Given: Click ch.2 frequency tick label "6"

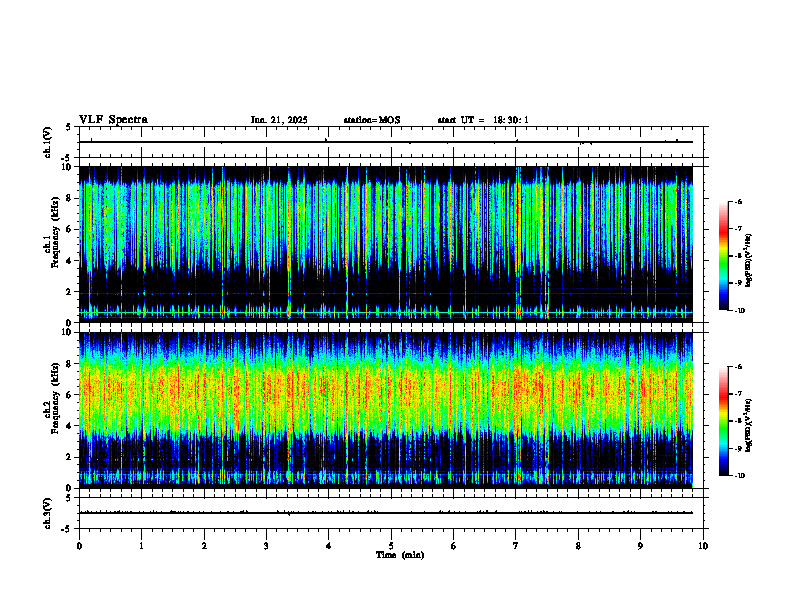Looking at the screenshot, I should 70,395.
